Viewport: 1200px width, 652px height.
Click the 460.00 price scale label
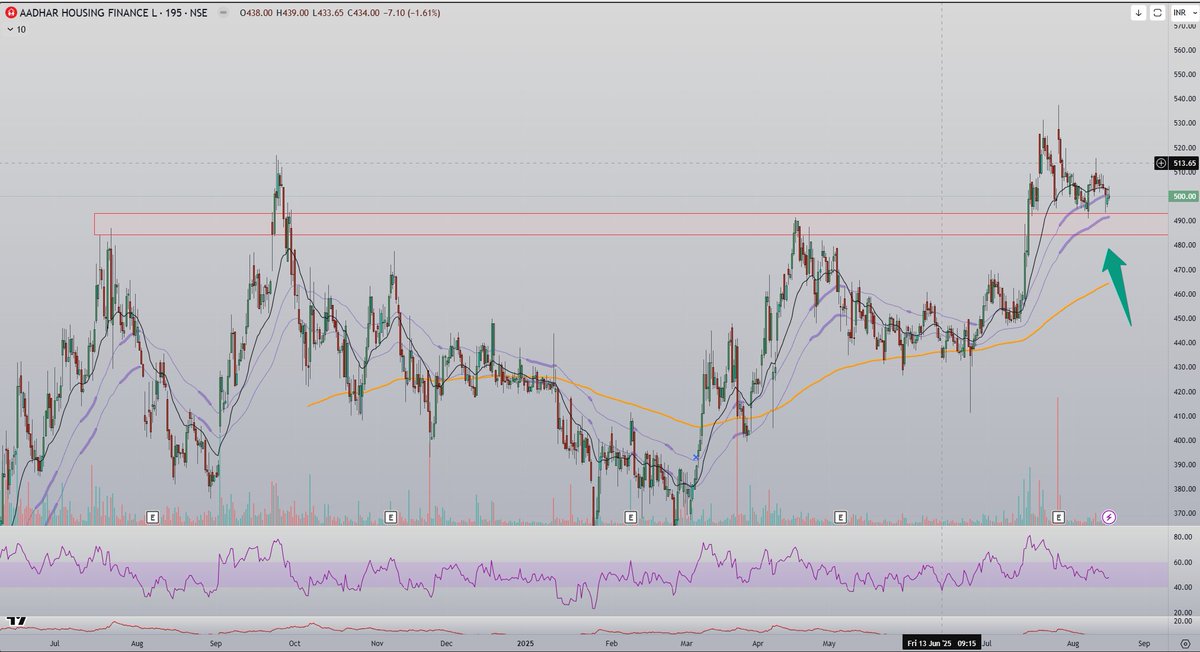pos(1184,294)
